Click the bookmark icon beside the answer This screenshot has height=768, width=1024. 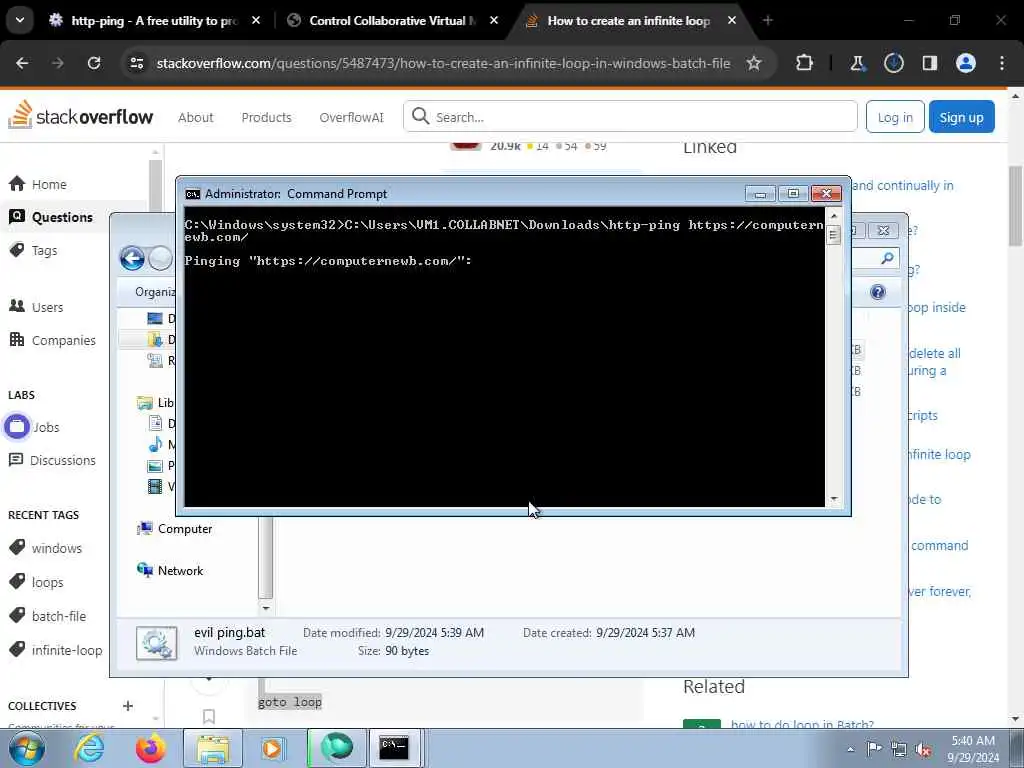[x=209, y=716]
